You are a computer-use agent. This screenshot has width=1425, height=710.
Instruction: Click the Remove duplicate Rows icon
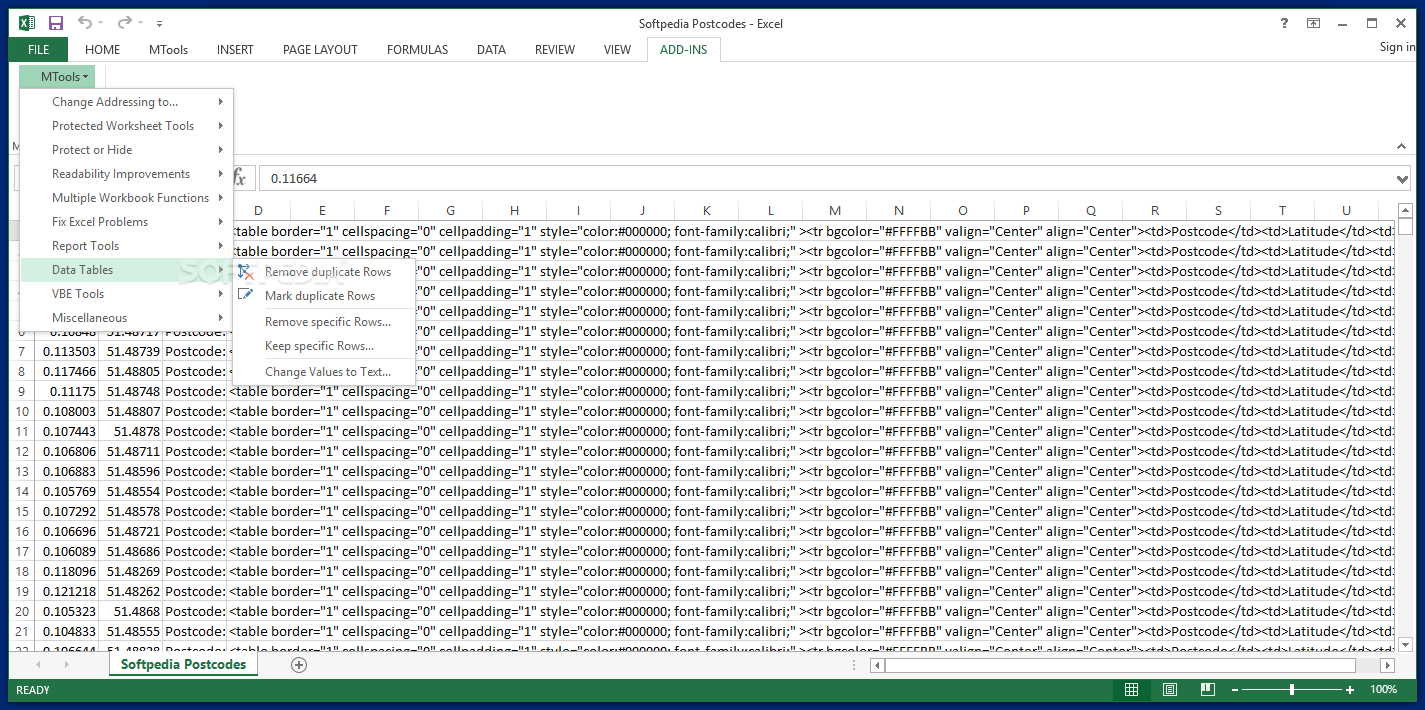tap(246, 271)
